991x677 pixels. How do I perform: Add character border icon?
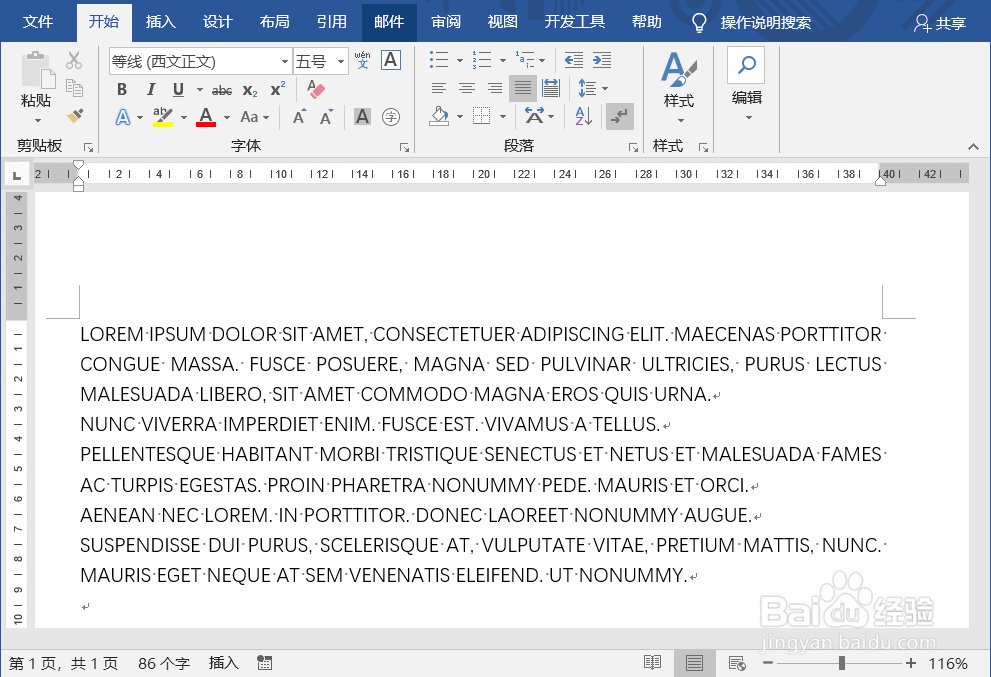(391, 60)
